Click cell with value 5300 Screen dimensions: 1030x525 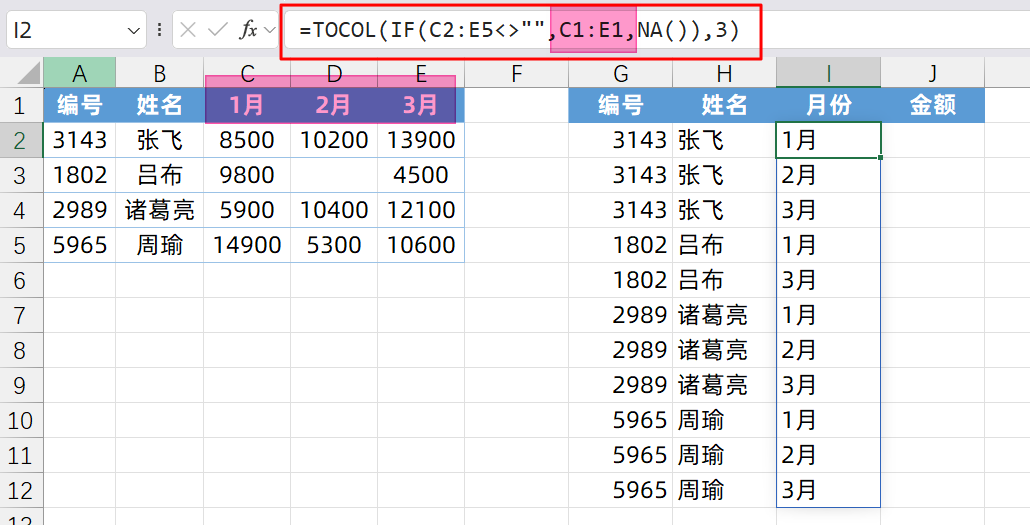[334, 245]
